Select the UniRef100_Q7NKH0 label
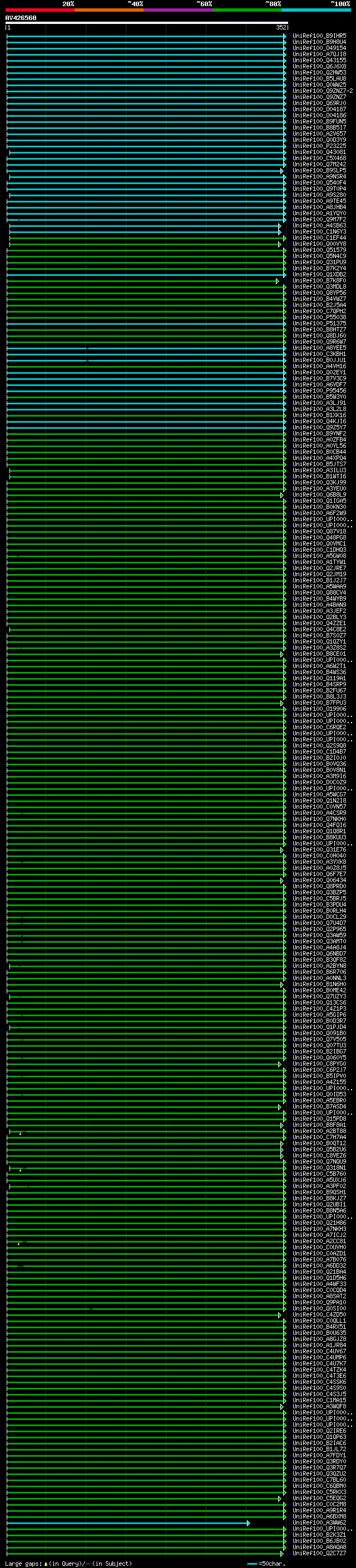356x1568 pixels. click(x=319, y=819)
